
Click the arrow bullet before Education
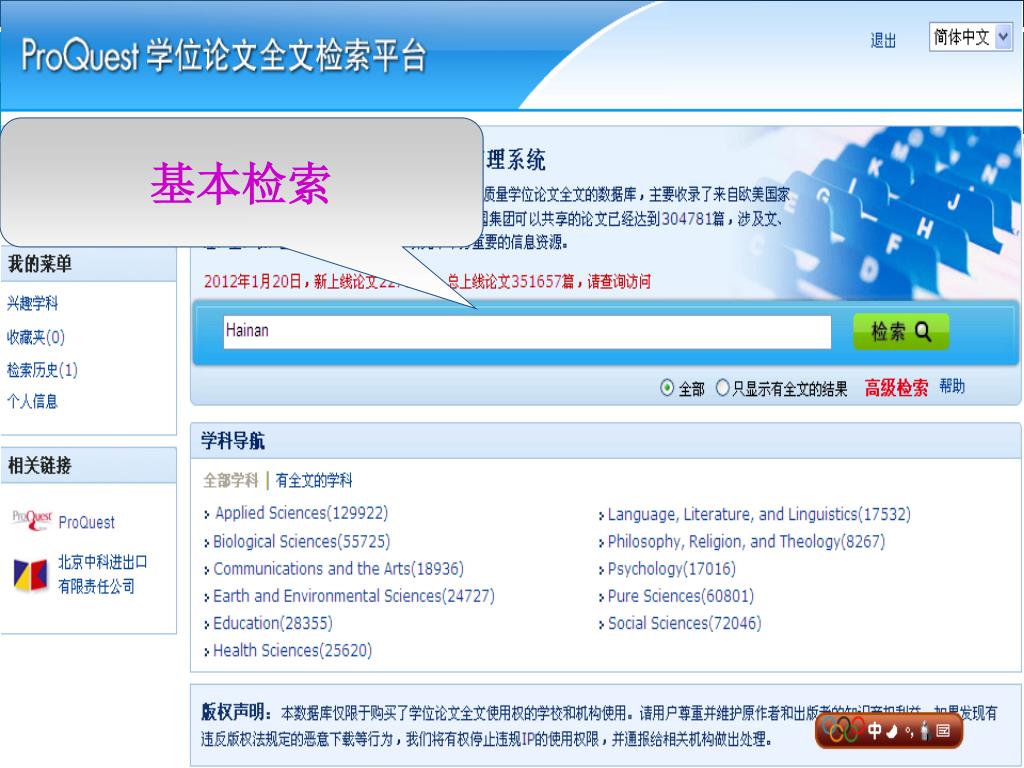207,625
